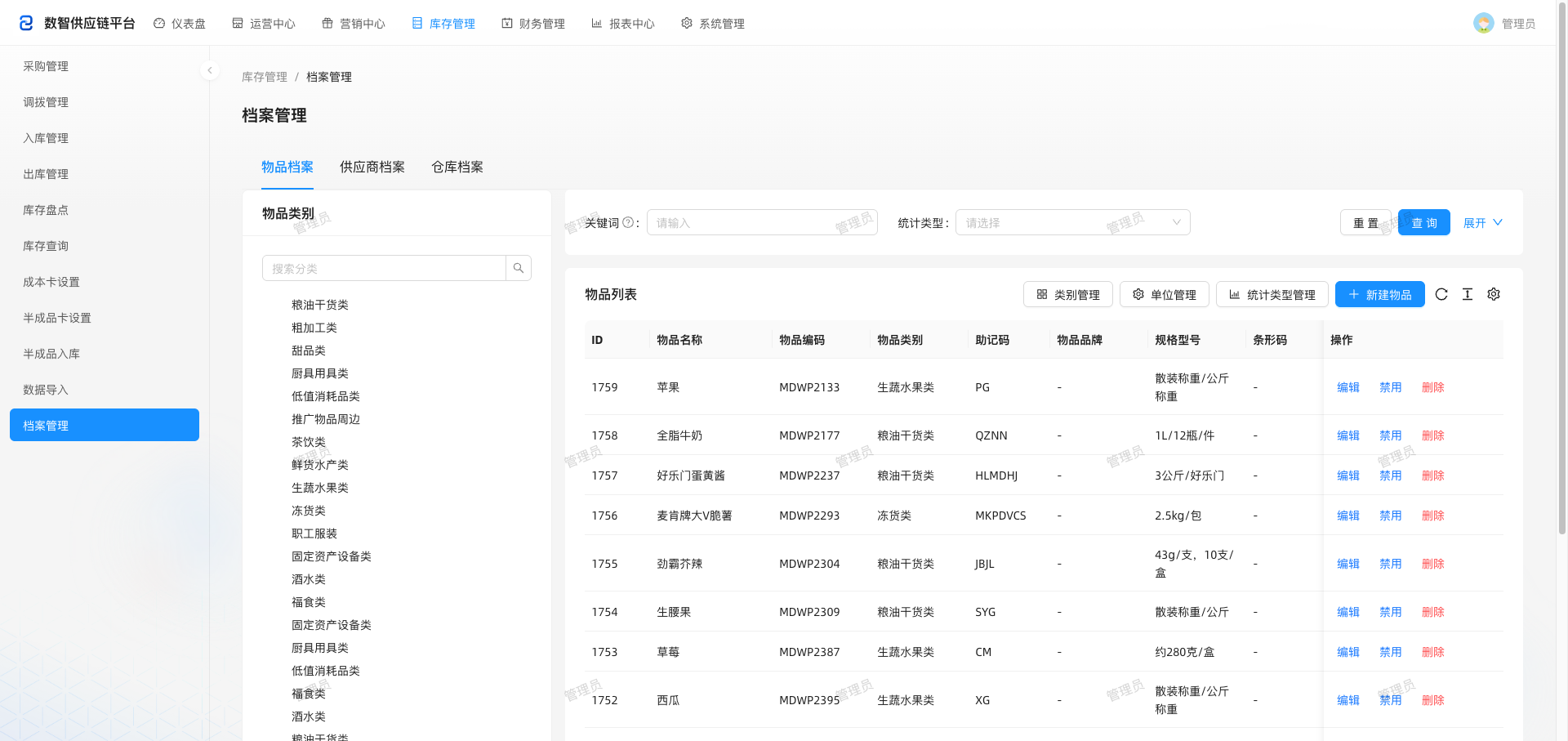Select 推广物品周边 category

(326, 419)
